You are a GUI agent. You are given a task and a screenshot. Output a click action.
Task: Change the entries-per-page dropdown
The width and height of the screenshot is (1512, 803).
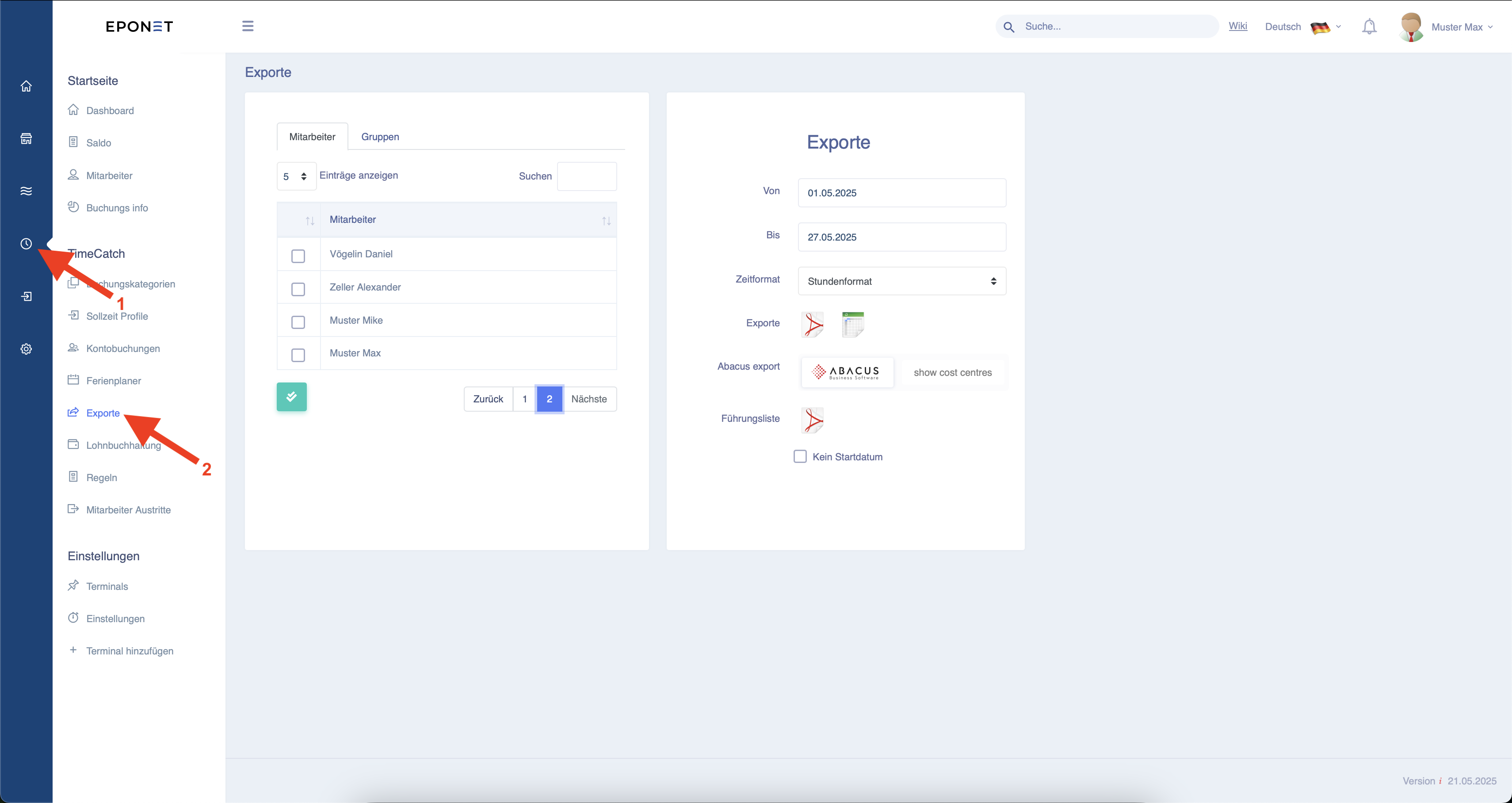296,176
